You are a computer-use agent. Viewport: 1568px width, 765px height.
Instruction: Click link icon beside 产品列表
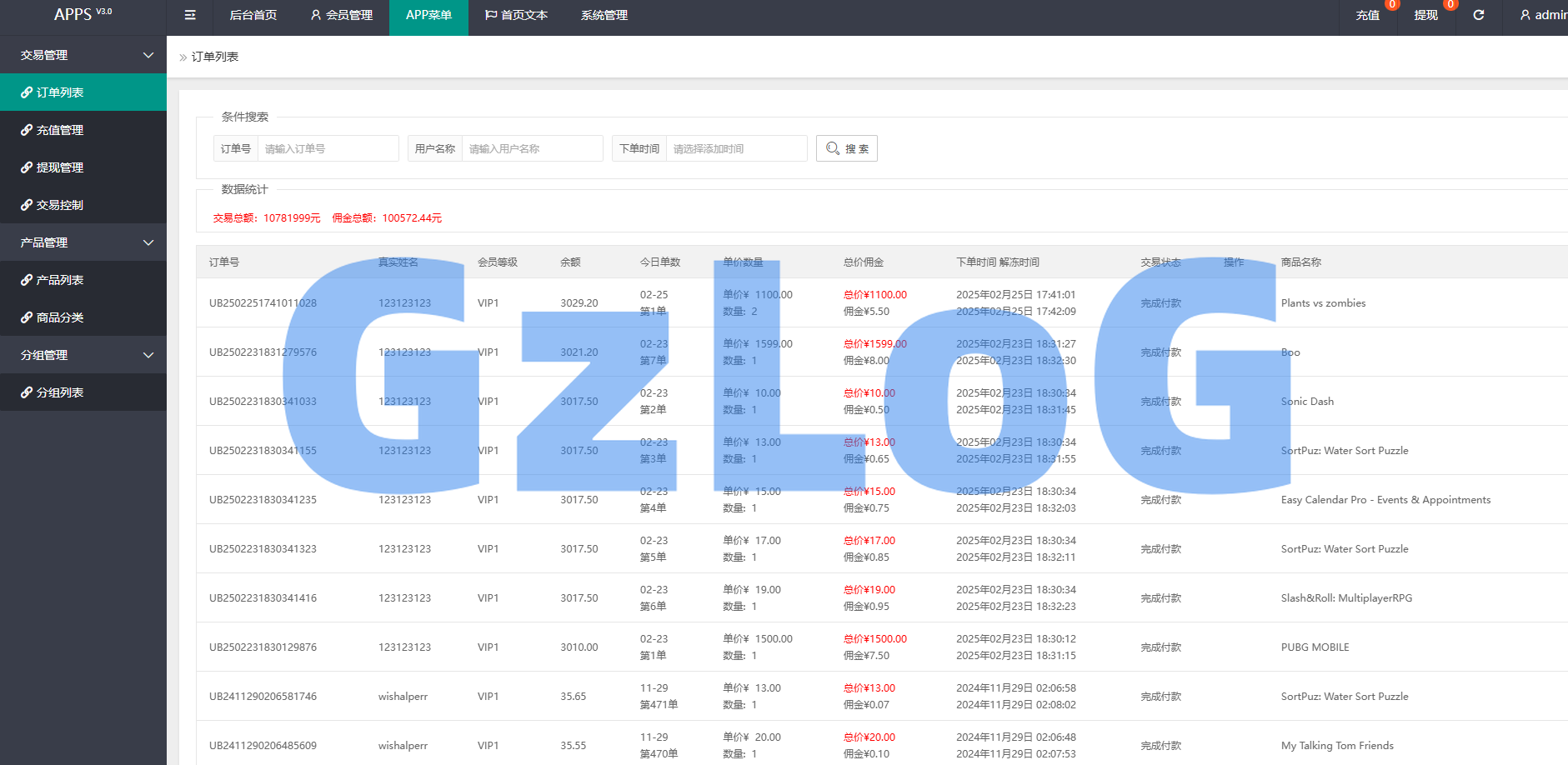27,280
